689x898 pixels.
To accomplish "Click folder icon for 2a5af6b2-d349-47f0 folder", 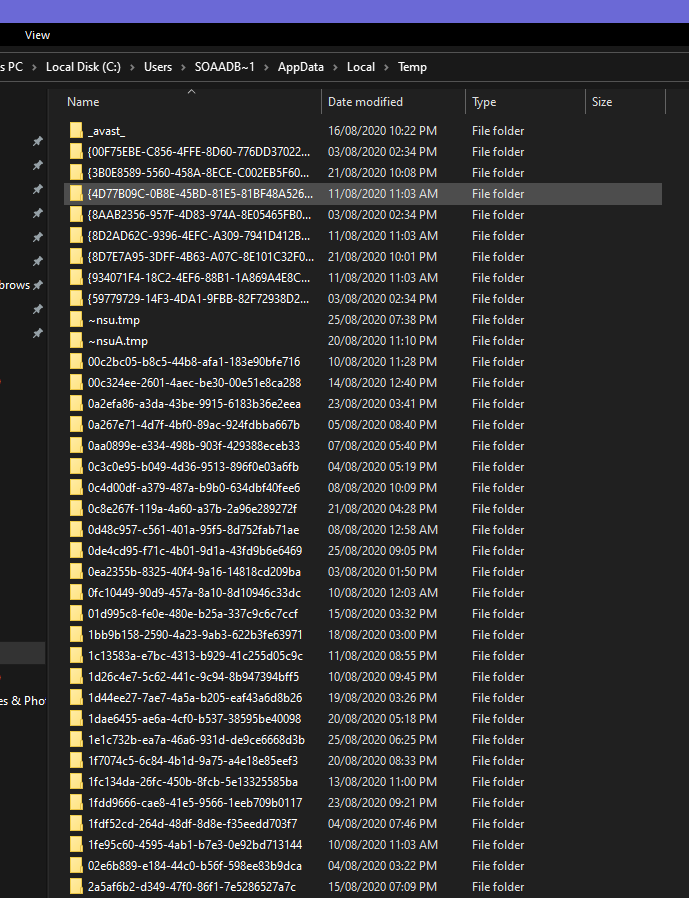I will (x=77, y=887).
